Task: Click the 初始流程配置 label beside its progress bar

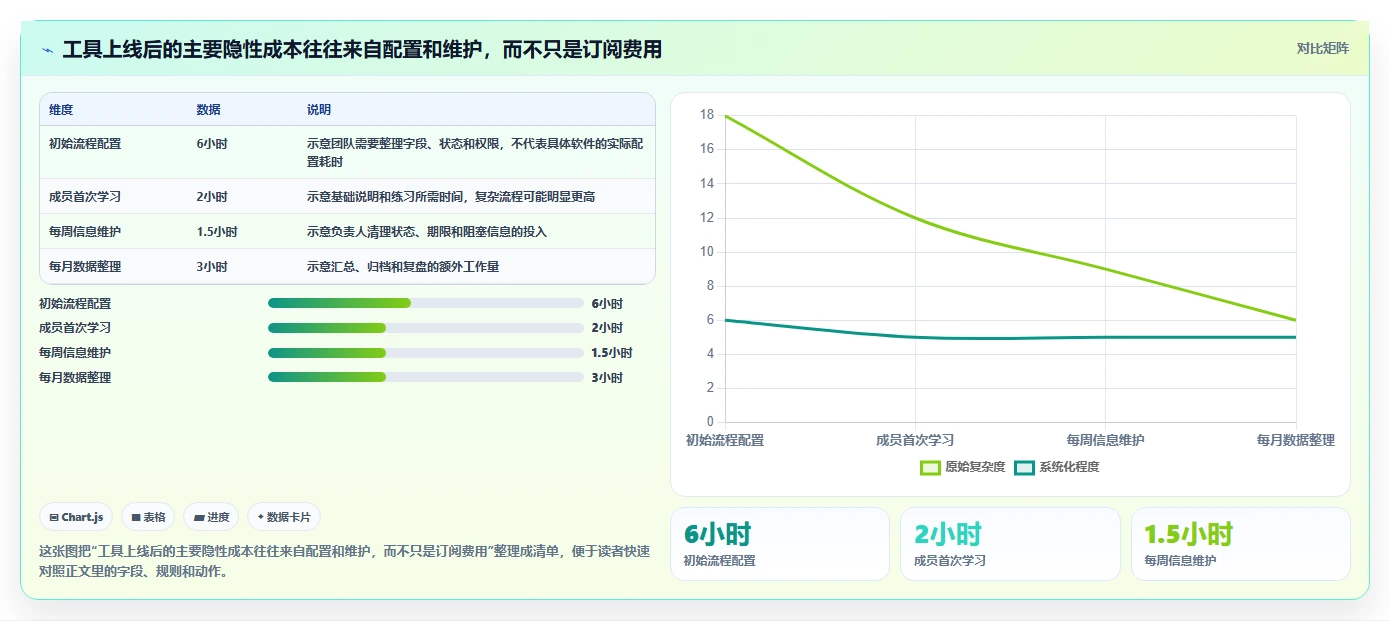Action: [x=75, y=303]
